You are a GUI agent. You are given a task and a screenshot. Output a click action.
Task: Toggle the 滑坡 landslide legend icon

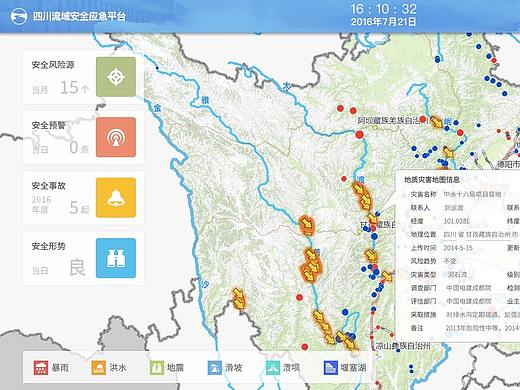tap(215, 368)
